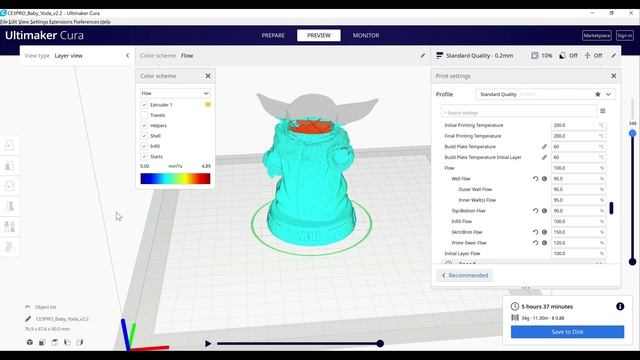
Task: Reset Wall Flow value with revert arrow
Action: pos(536,179)
